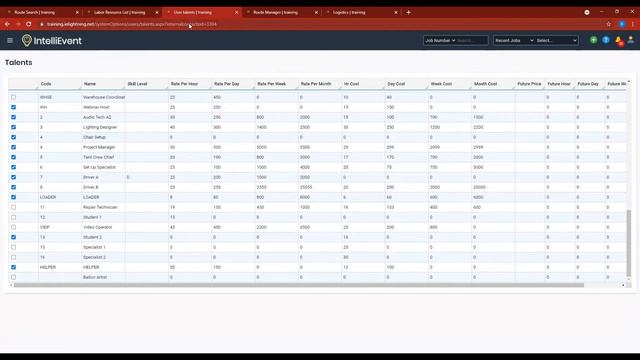This screenshot has height=360, width=640.
Task: Open the user profile icon
Action: [x=631, y=40]
